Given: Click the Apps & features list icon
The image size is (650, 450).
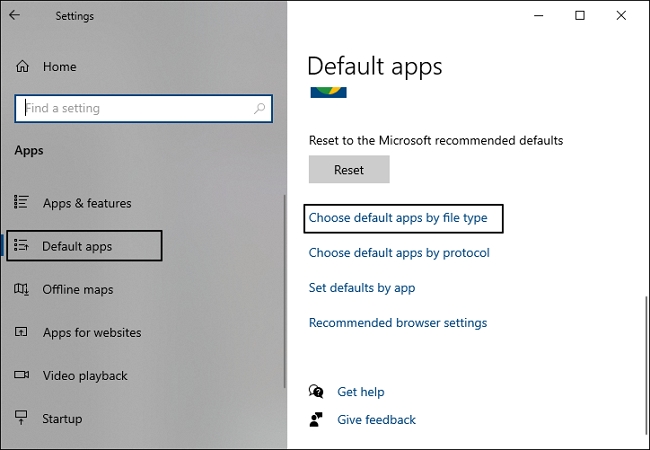Looking at the screenshot, I should tap(21, 202).
